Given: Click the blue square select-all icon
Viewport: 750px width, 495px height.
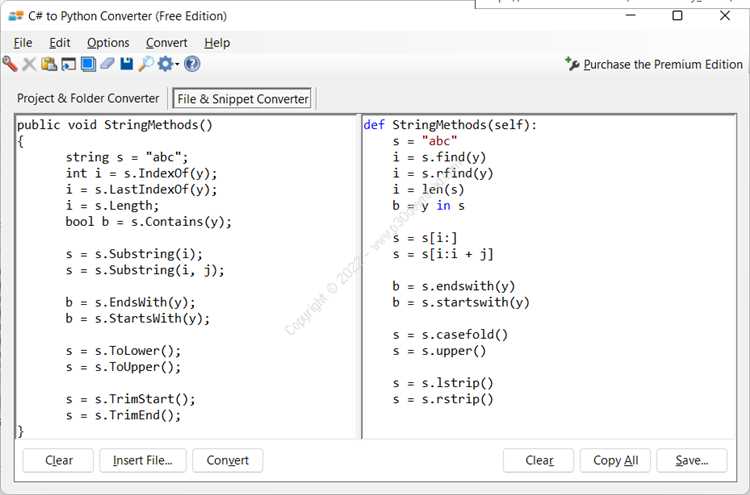Looking at the screenshot, I should [87, 64].
